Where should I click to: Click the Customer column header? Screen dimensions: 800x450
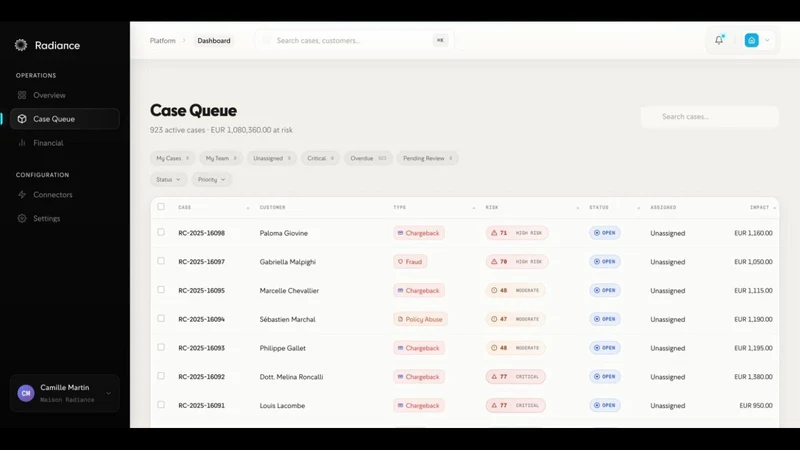[272, 208]
